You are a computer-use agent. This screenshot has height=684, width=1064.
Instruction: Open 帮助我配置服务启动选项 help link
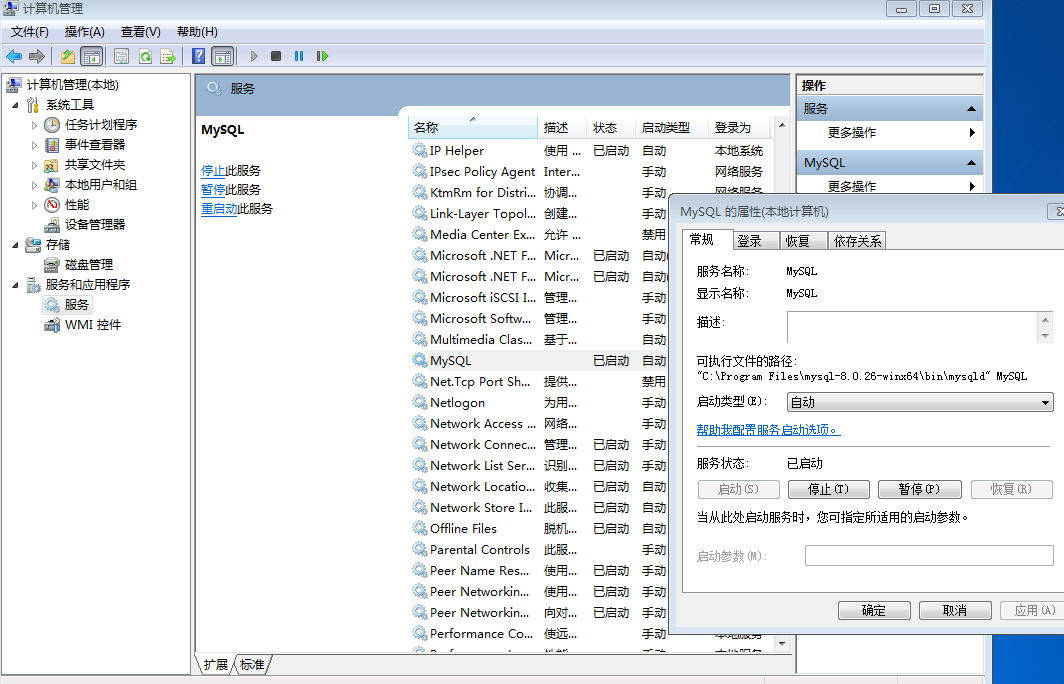point(768,430)
